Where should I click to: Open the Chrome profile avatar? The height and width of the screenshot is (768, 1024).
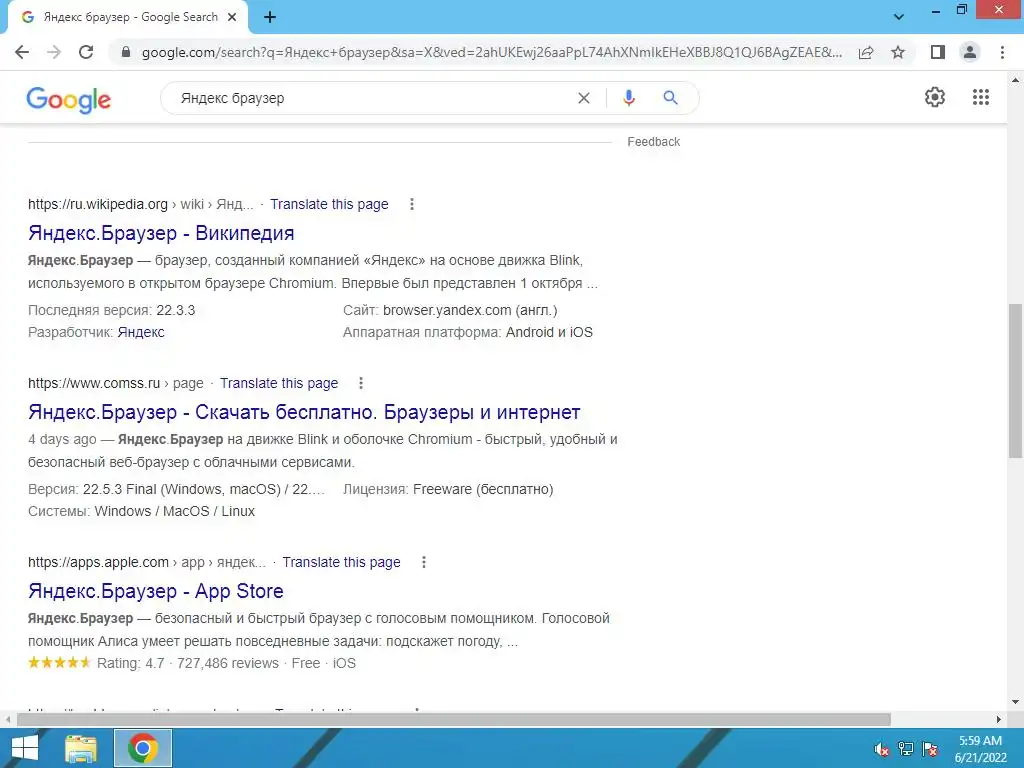pos(970,52)
